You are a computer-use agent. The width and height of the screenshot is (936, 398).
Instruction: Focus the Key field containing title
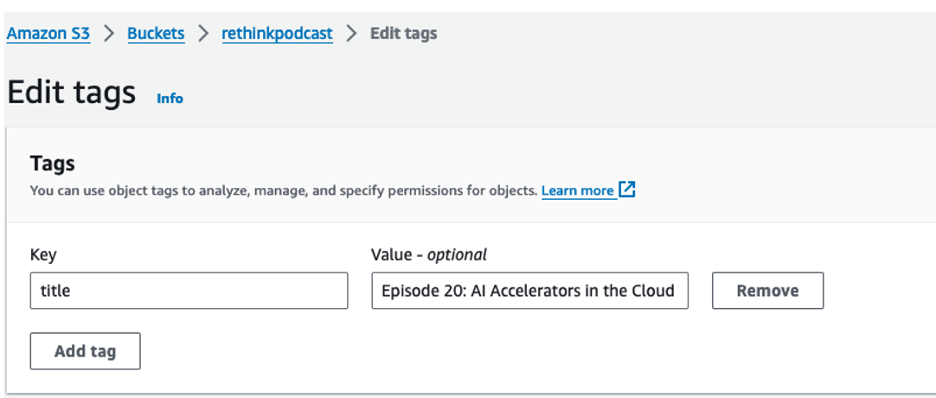coord(189,291)
